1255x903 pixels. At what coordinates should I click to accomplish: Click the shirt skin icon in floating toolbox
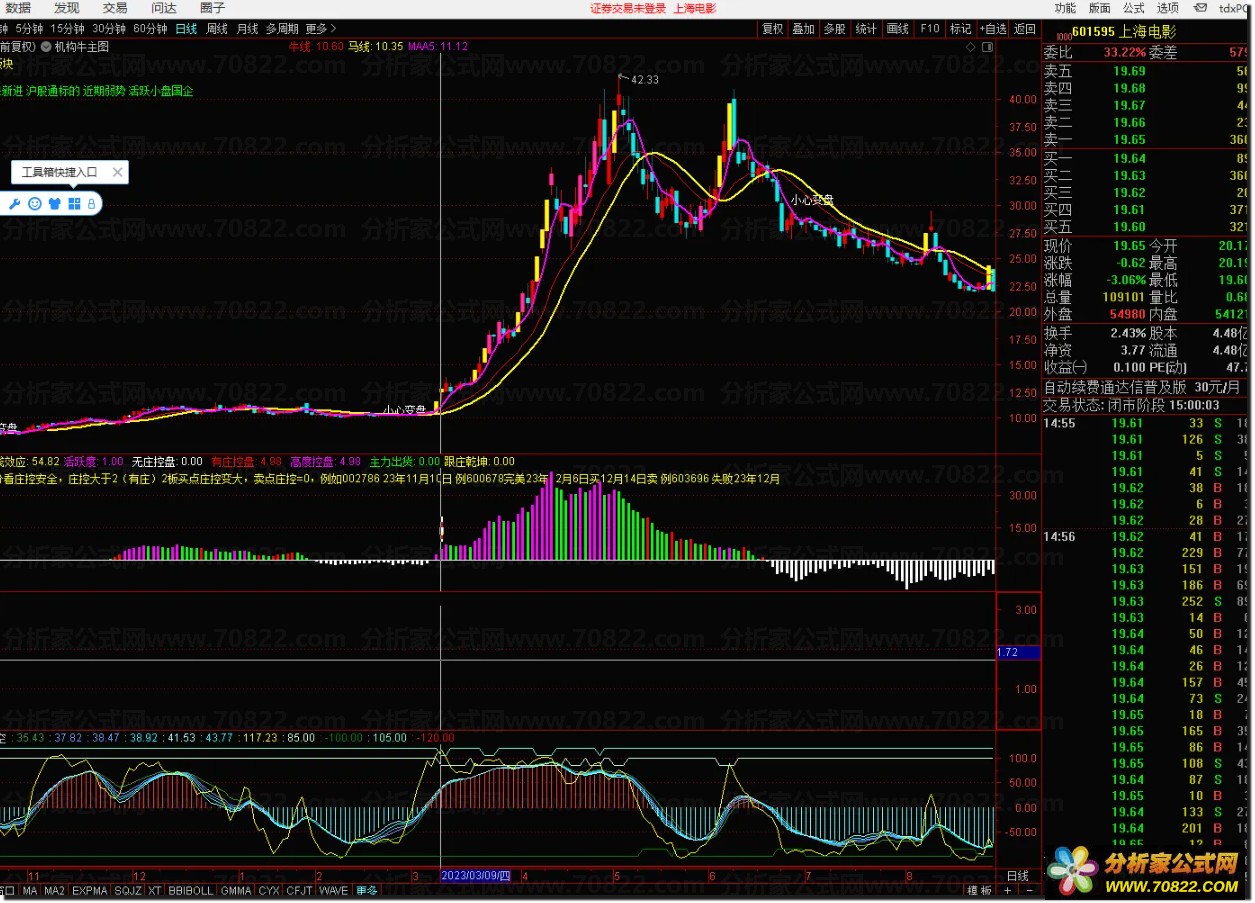54,204
